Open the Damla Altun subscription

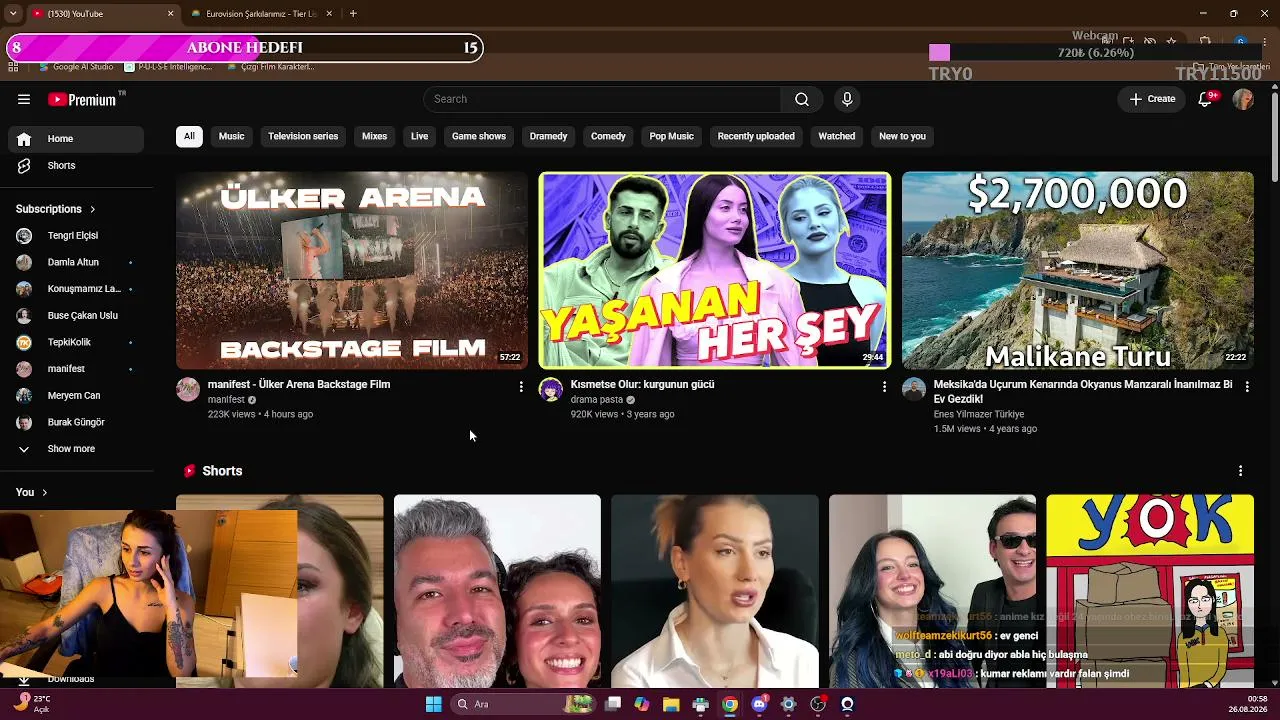coord(76,262)
